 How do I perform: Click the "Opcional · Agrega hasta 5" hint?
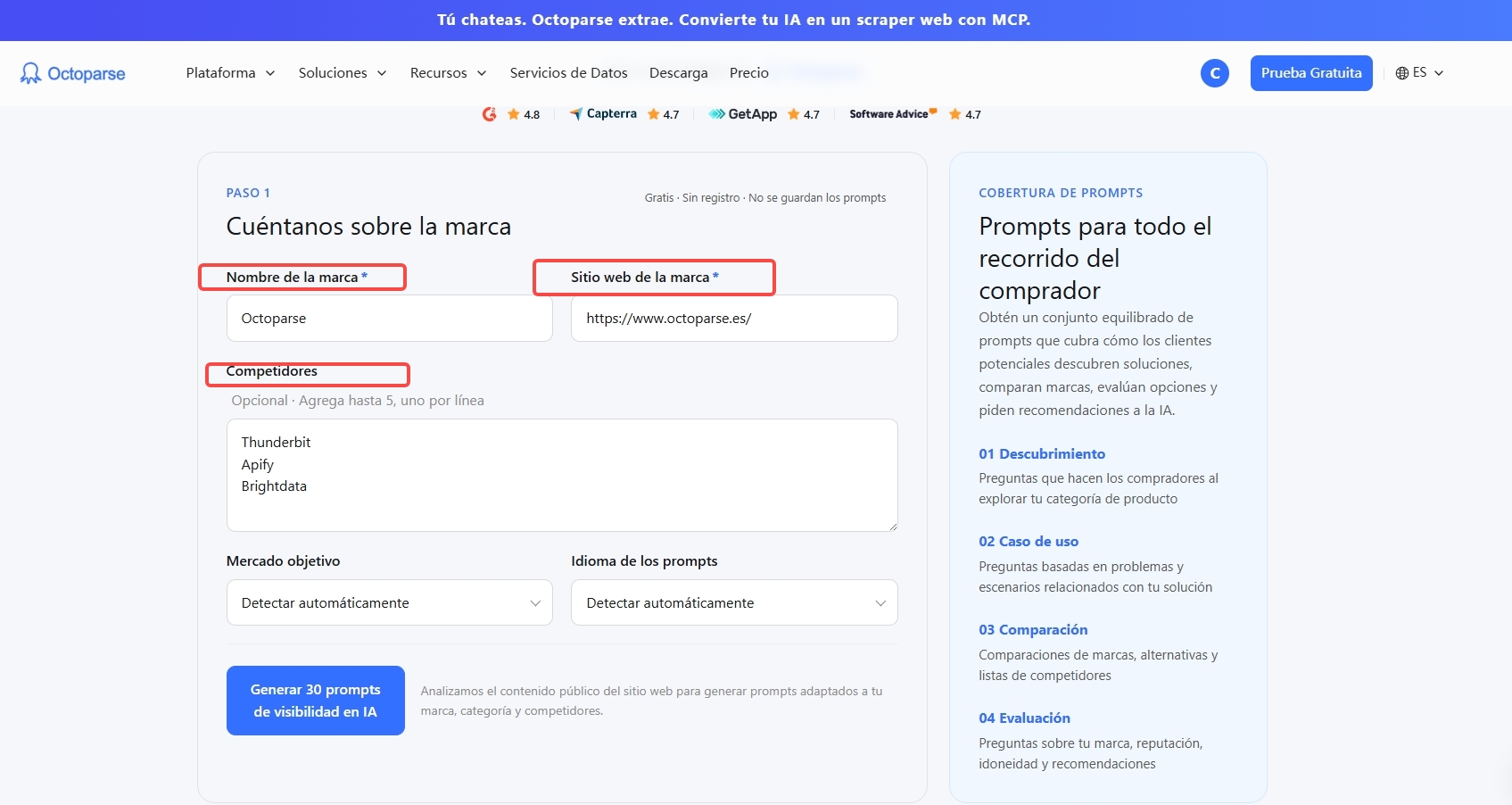pos(358,401)
